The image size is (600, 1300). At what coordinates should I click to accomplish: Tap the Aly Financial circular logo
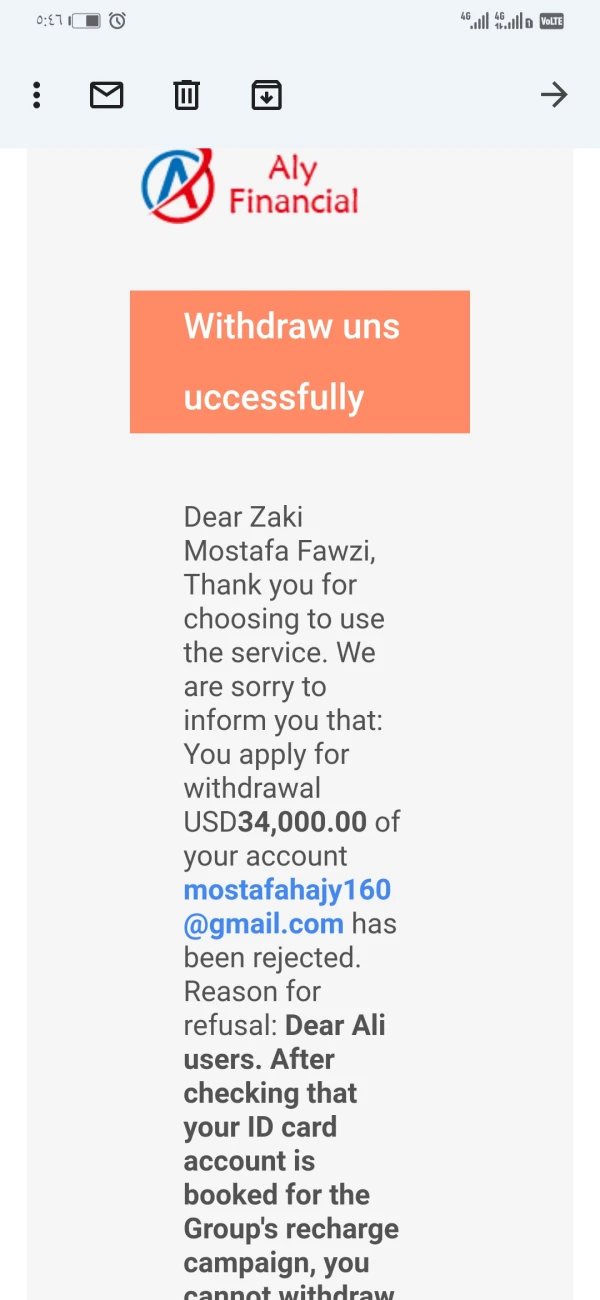click(x=178, y=185)
